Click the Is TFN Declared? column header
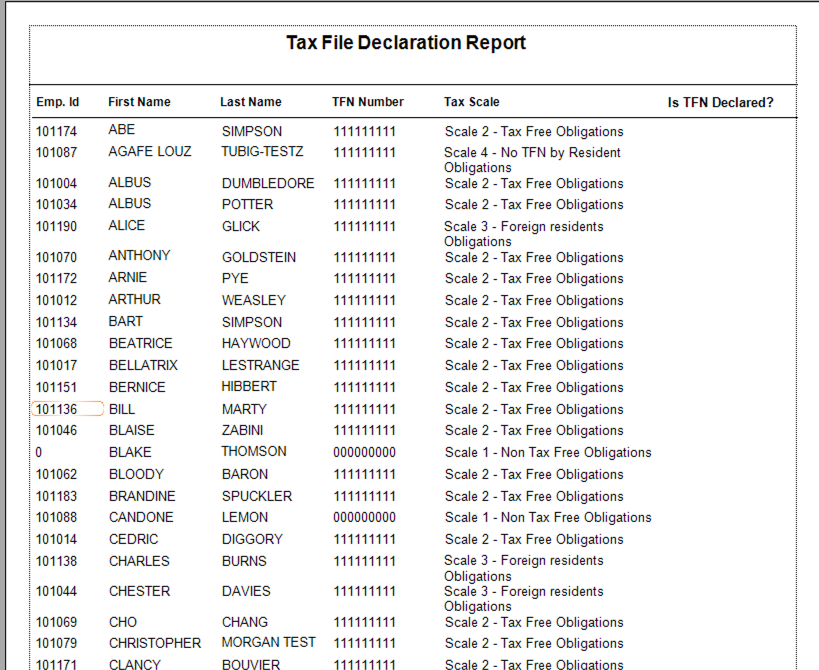 tap(720, 102)
